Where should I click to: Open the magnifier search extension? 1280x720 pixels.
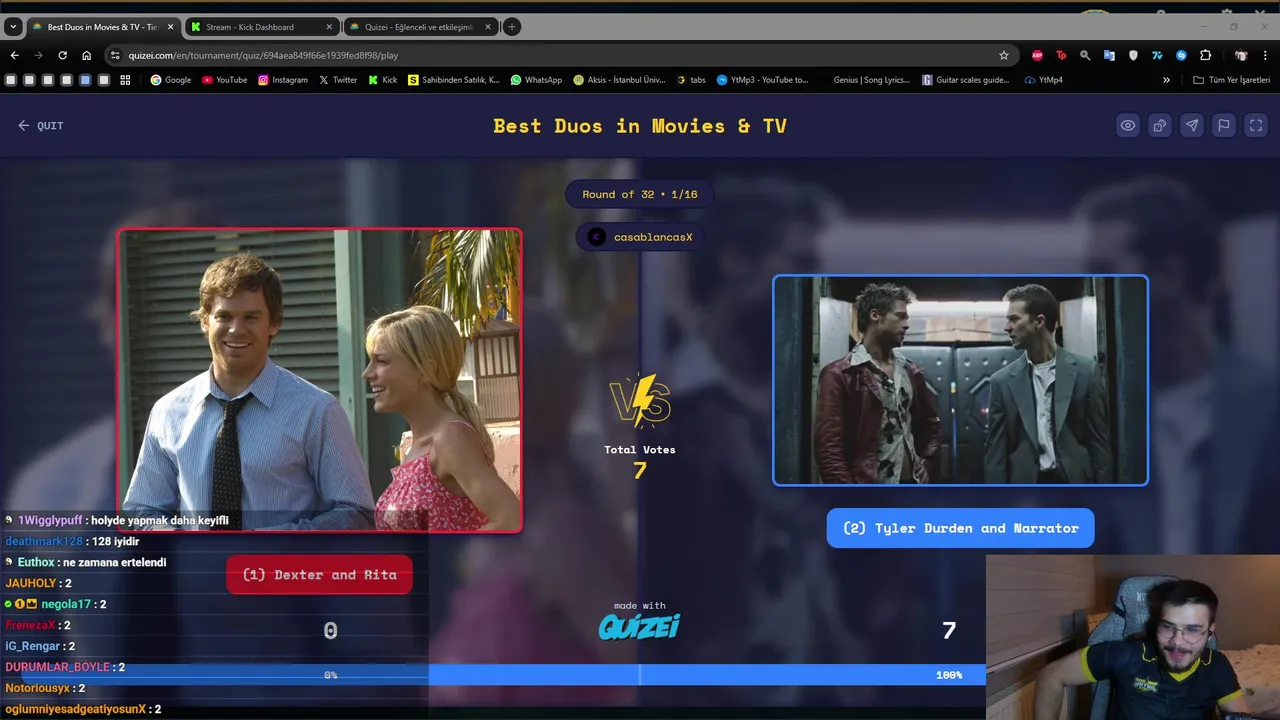click(1085, 55)
